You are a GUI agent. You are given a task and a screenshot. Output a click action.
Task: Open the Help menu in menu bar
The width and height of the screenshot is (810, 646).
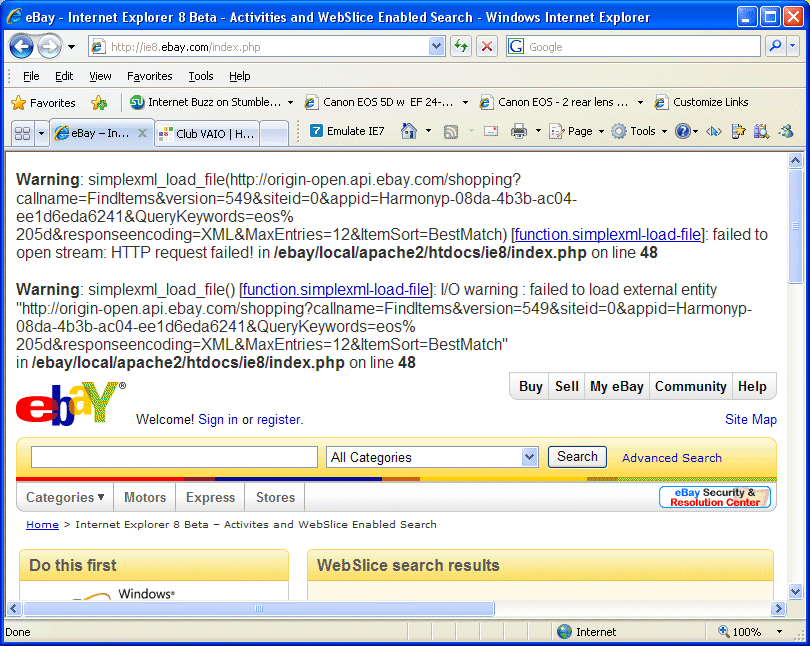coord(240,76)
